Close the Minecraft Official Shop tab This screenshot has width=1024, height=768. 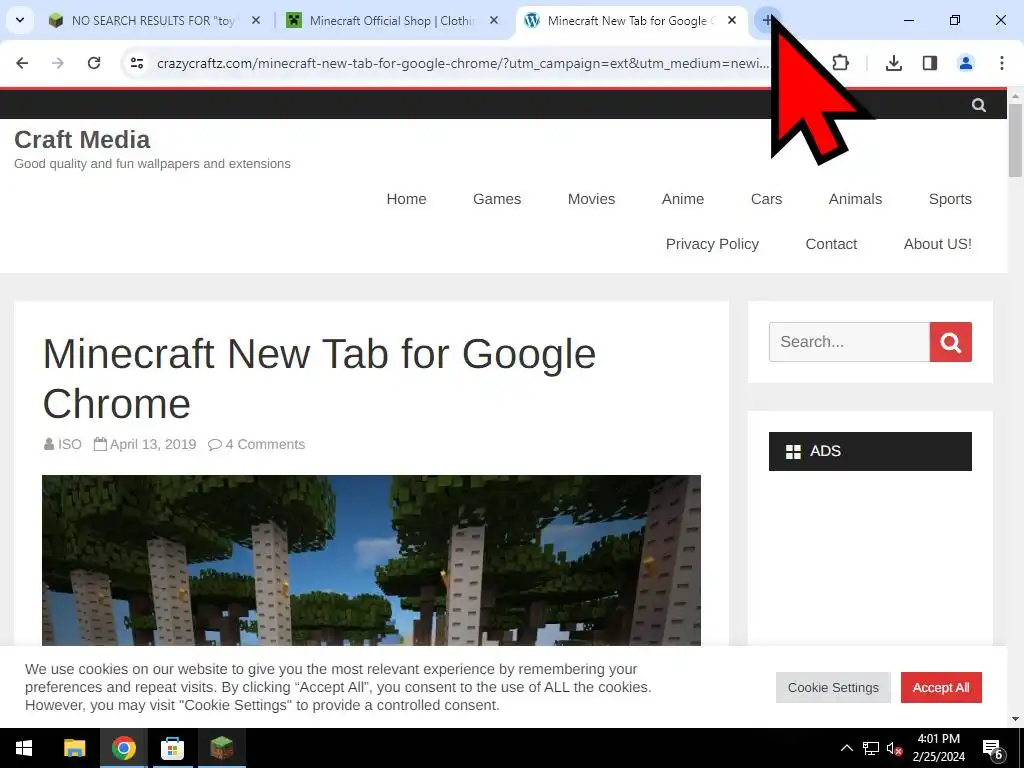click(494, 21)
